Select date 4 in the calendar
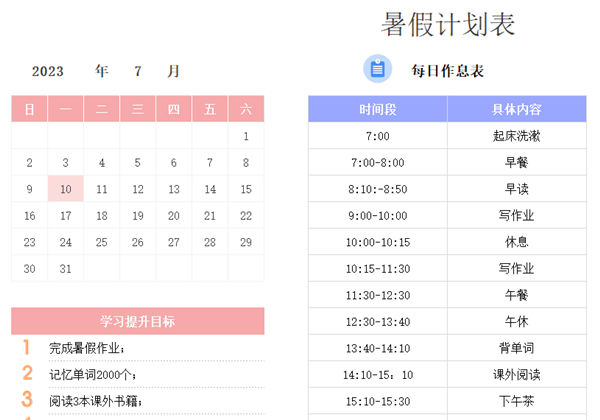This screenshot has height=420, width=600. 102,163
